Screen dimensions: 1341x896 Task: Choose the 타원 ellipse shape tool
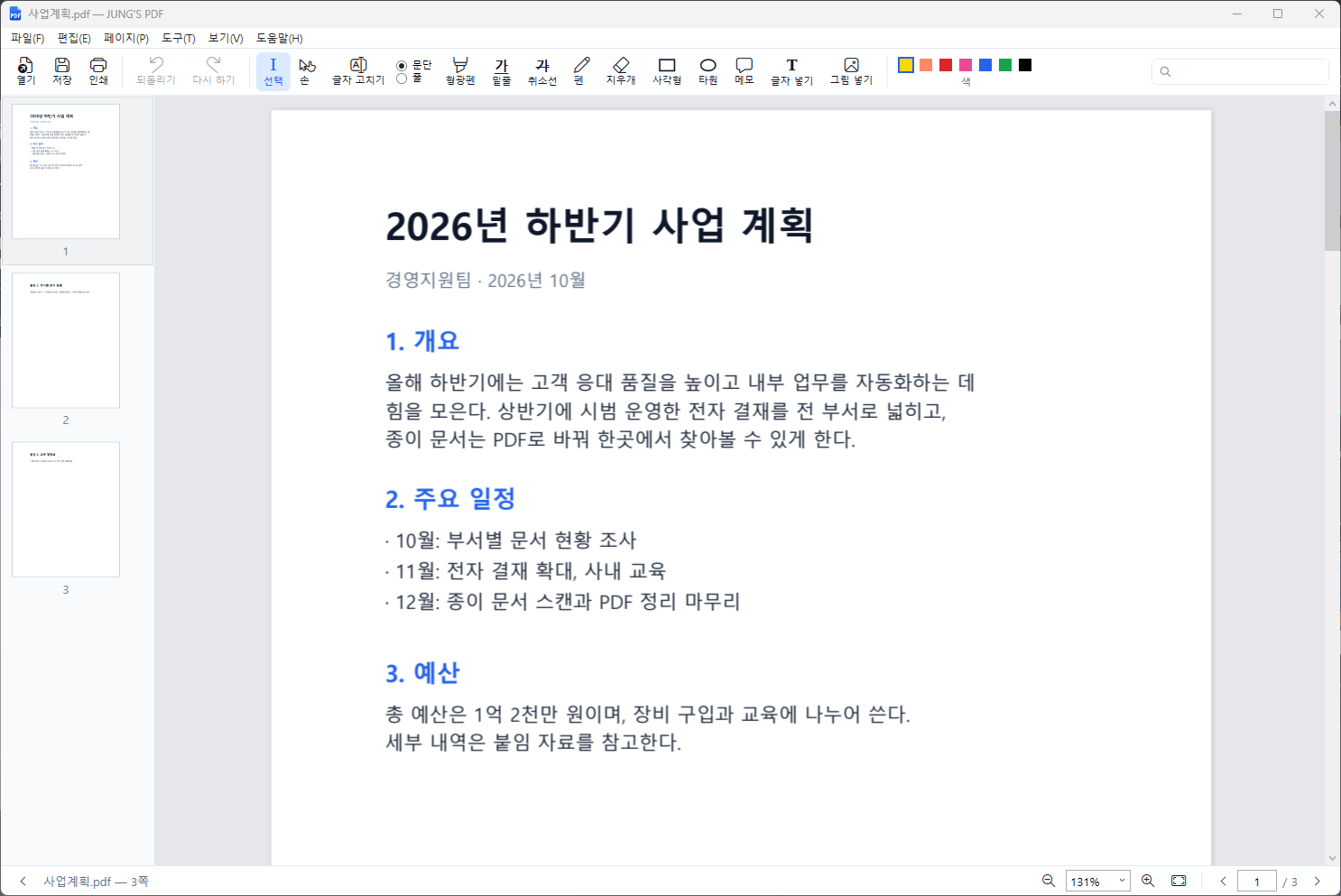pos(708,71)
